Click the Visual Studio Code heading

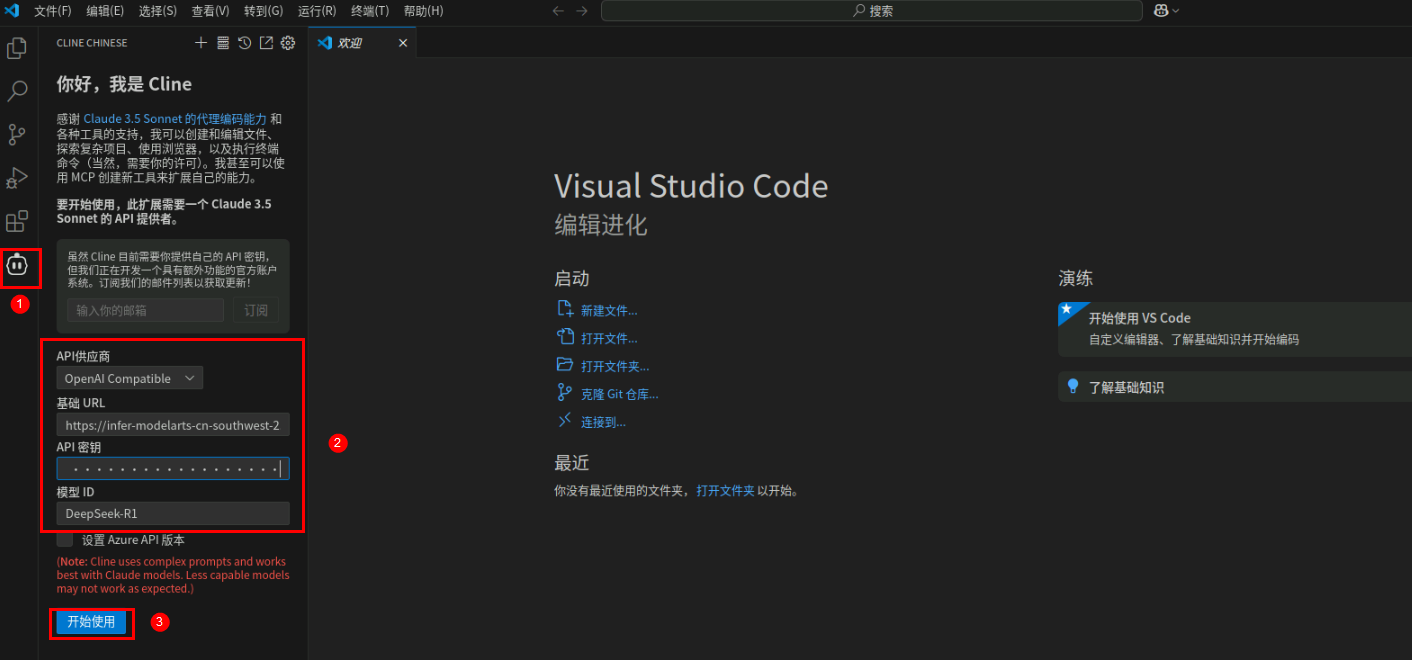(691, 186)
